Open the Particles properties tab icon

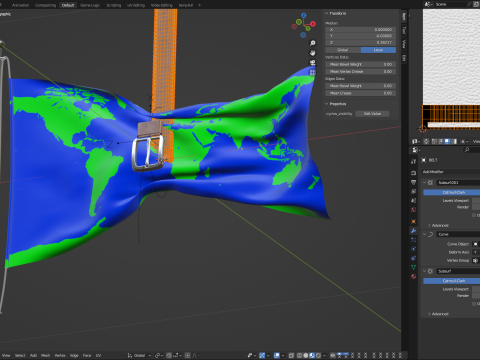414,240
